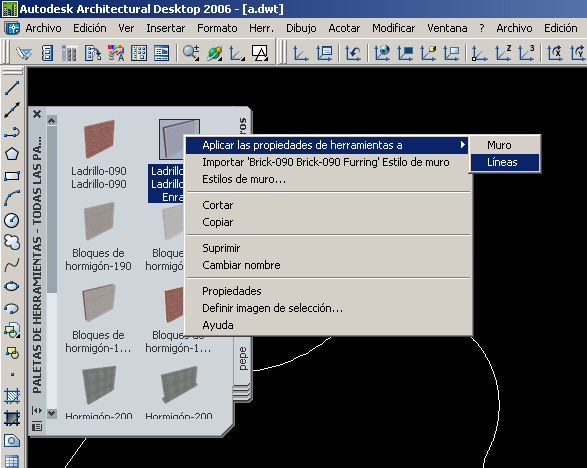Choose 'Copiar' in the context menu
The width and height of the screenshot is (587, 468).
pos(327,222)
